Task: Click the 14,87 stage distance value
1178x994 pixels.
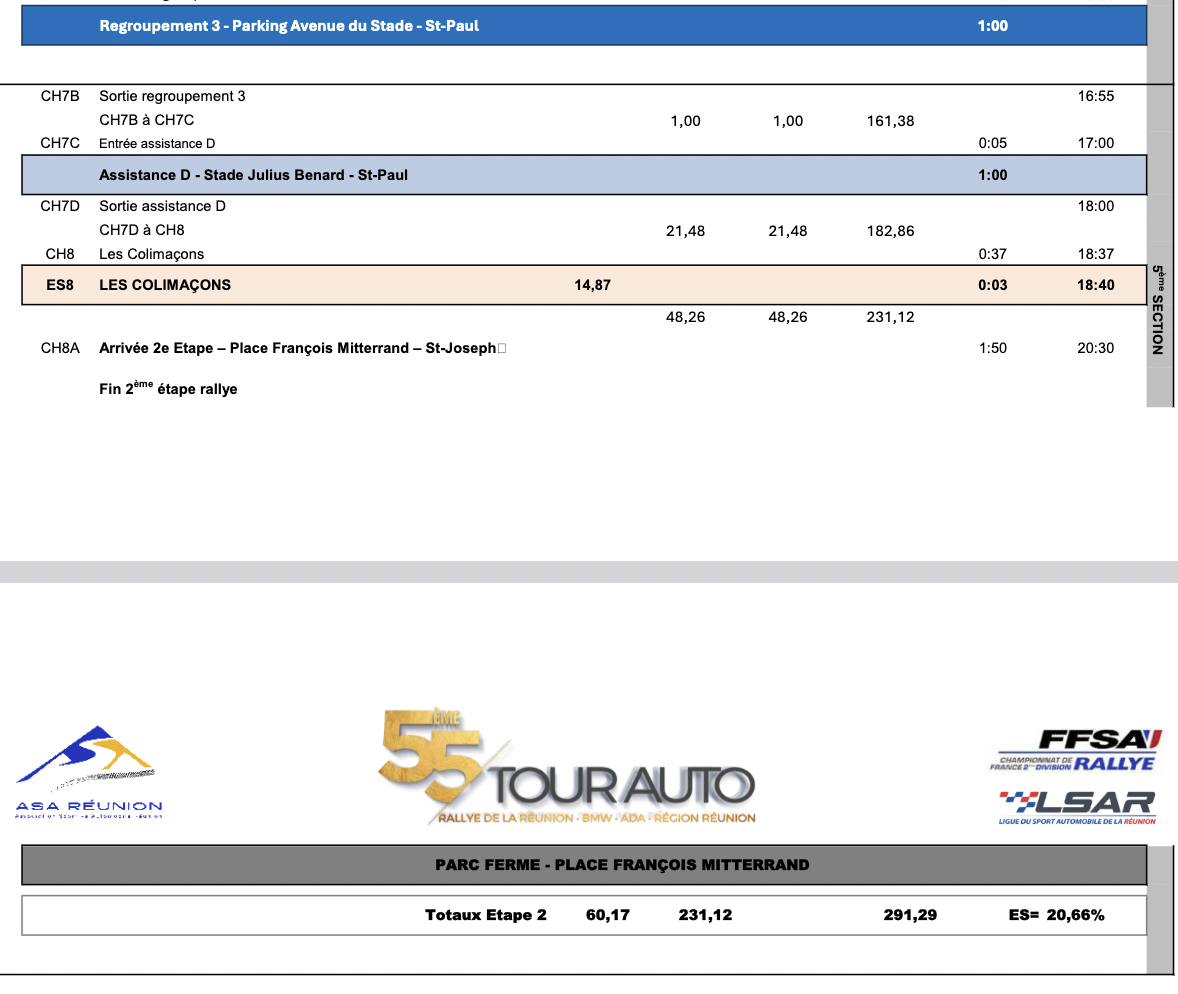Action: coord(592,285)
